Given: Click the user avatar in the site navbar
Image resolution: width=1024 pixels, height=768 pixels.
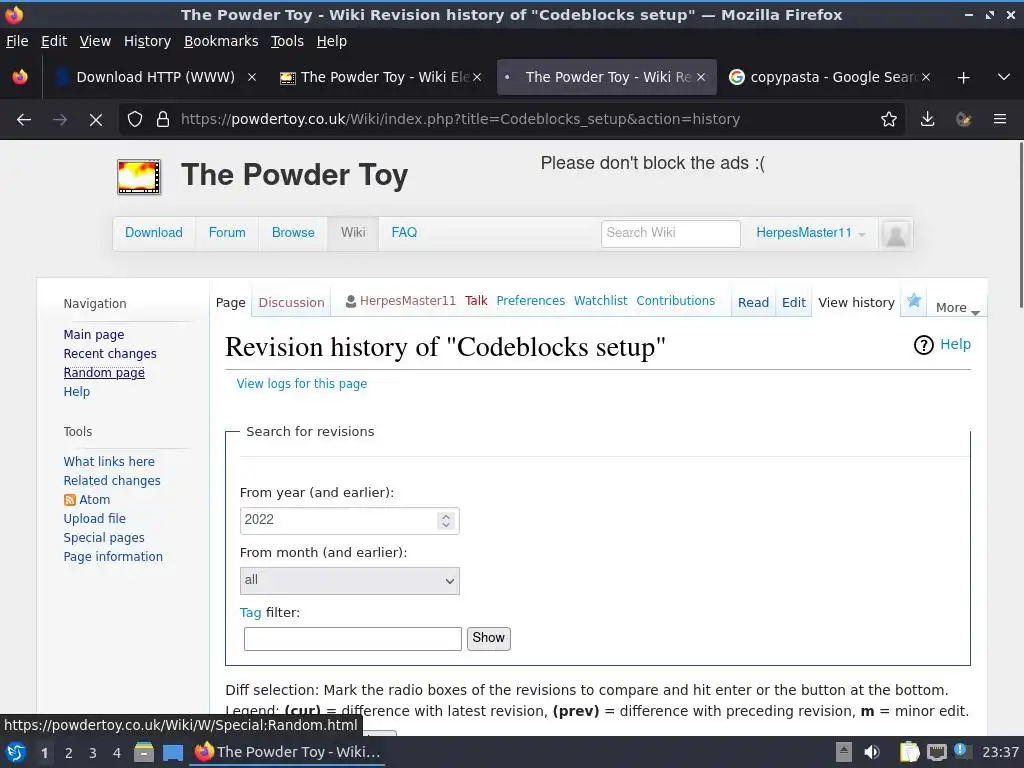Looking at the screenshot, I should click(896, 234).
